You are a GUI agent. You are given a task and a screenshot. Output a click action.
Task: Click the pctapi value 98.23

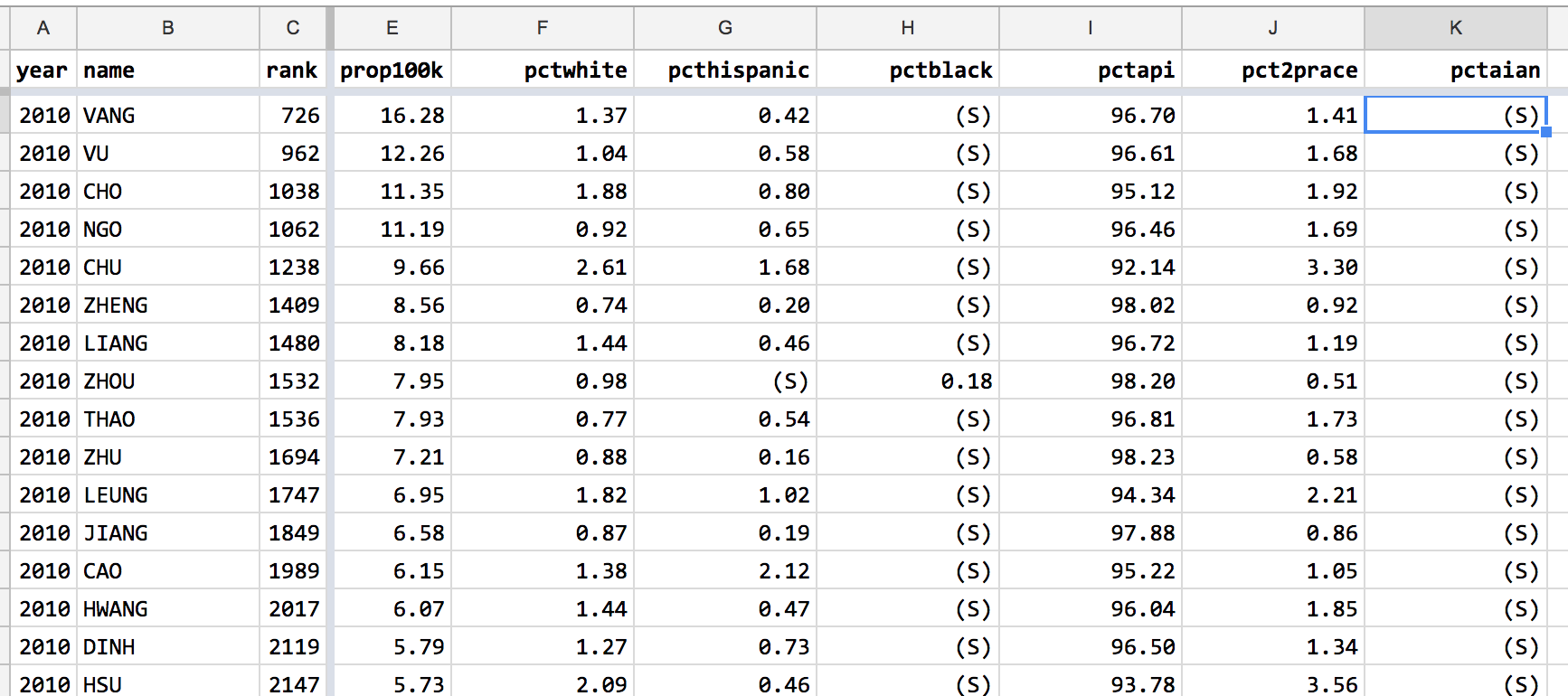[x=1091, y=456]
